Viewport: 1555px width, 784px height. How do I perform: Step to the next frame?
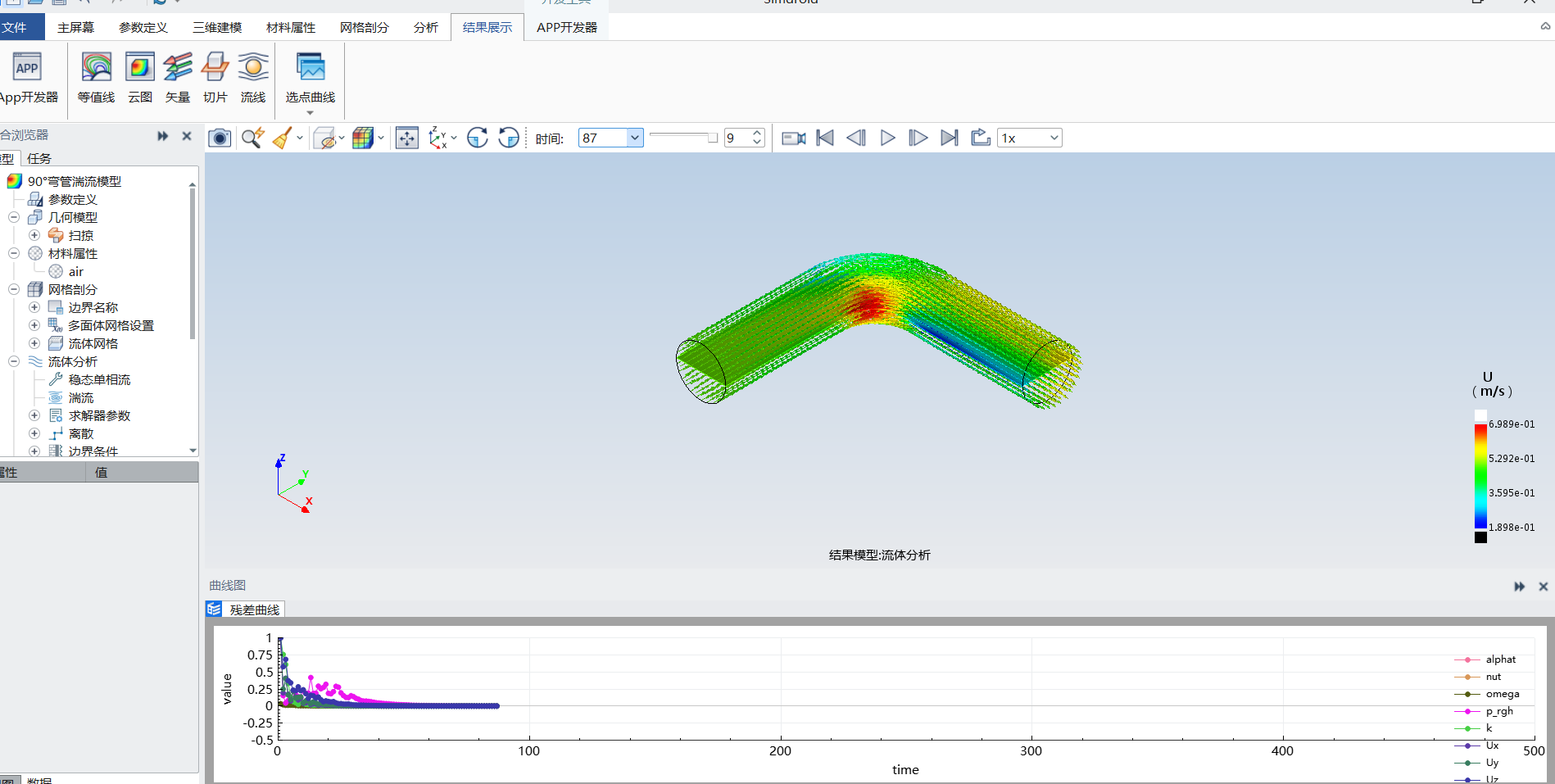pyautogui.click(x=918, y=138)
